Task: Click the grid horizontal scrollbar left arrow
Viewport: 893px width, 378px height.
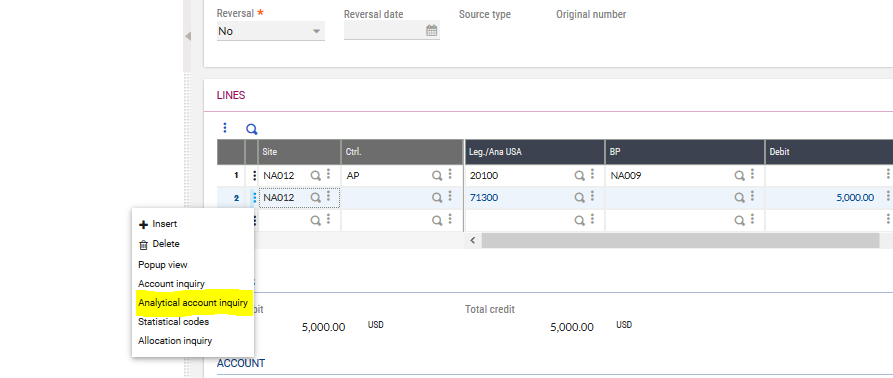Action: pyautogui.click(x=473, y=240)
